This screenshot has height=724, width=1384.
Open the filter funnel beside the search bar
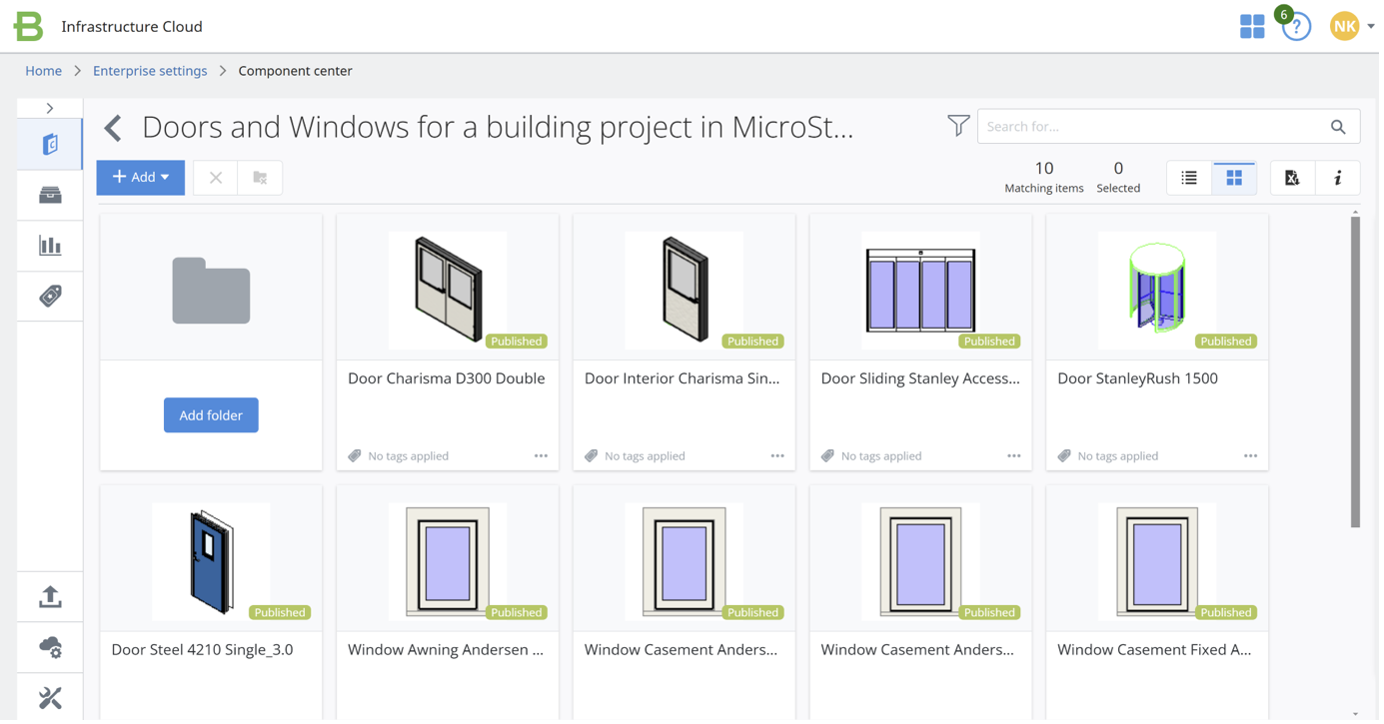(957, 126)
